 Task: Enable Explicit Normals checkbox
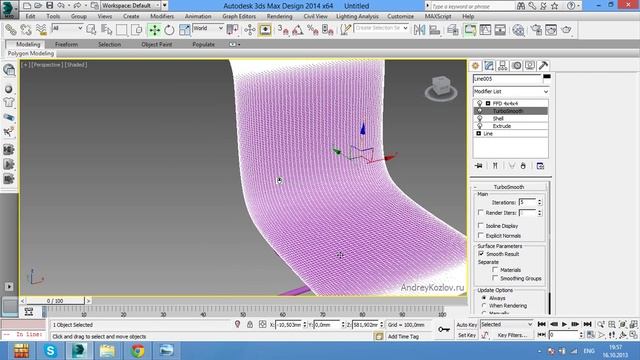pyautogui.click(x=480, y=235)
